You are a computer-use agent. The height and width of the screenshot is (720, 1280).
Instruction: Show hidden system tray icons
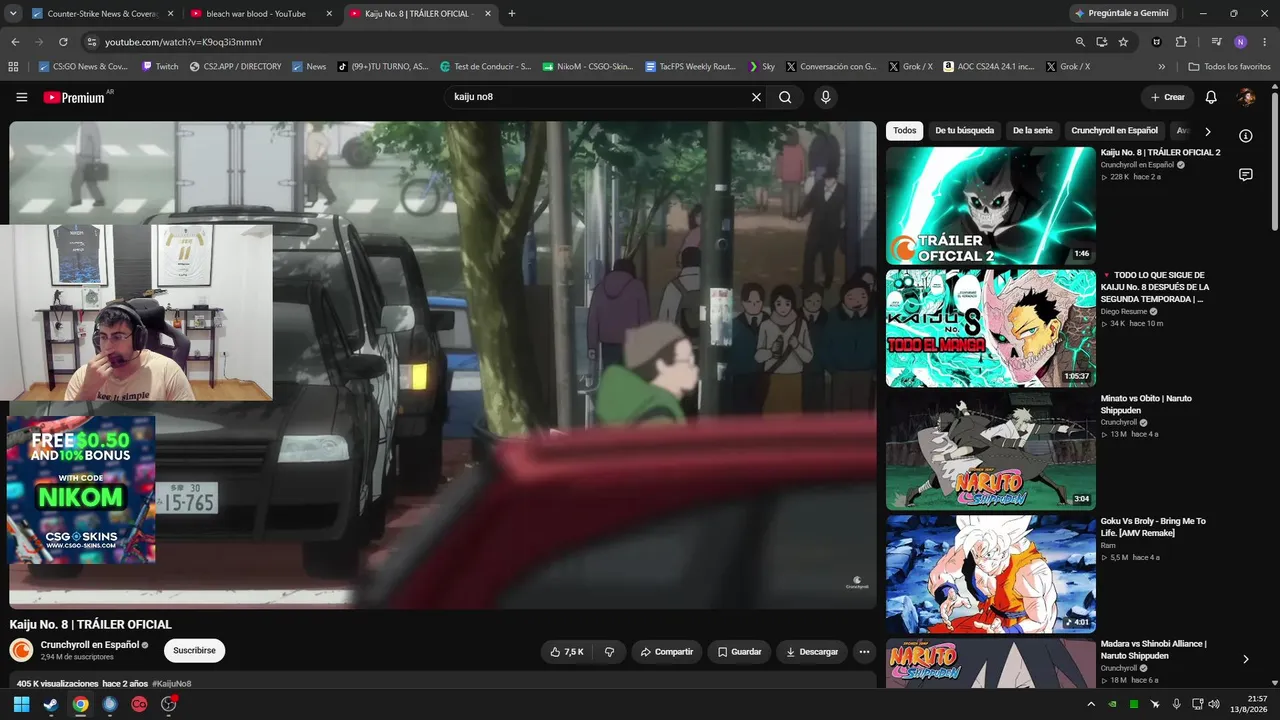pos(1091,704)
